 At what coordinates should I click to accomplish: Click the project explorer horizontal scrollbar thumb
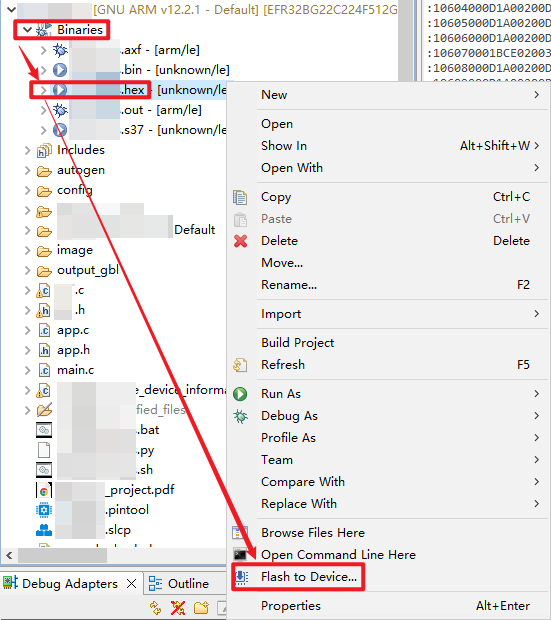pyautogui.click(x=62, y=556)
